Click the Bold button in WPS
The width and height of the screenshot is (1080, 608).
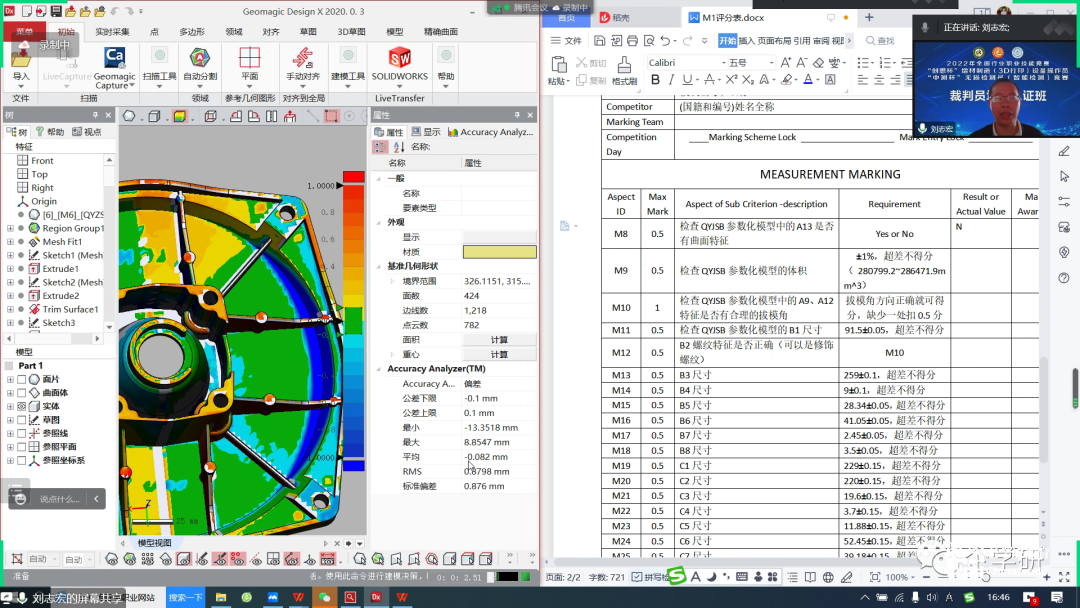654,81
